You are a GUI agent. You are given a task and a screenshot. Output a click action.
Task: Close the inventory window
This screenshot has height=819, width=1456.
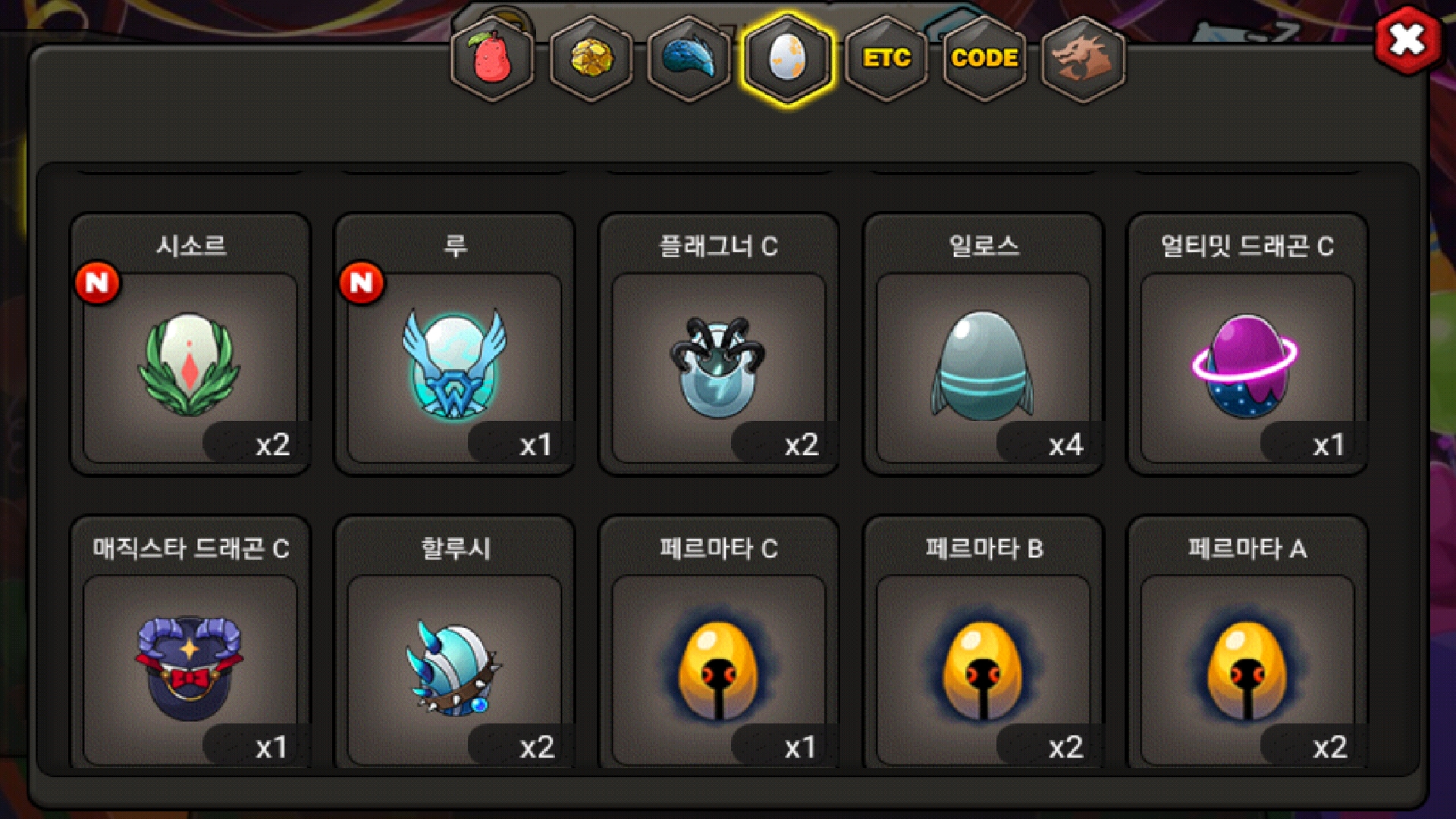pos(1407,40)
